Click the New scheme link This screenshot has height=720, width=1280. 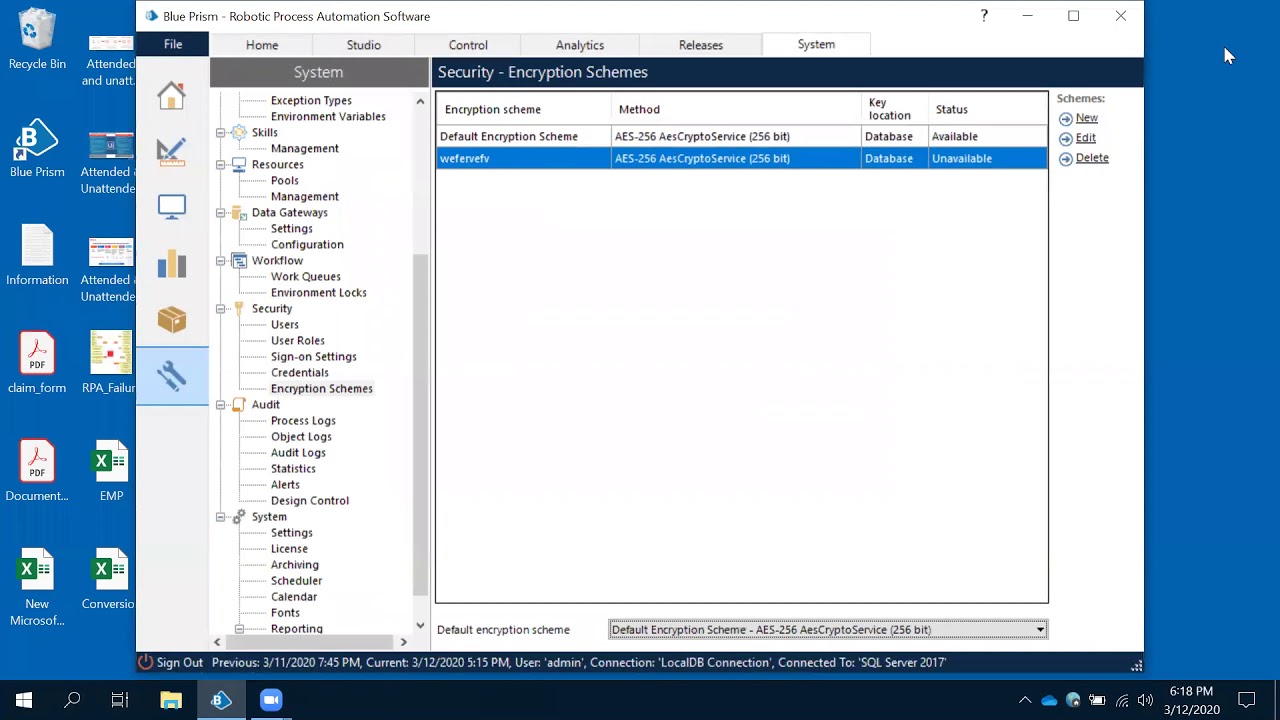[x=1086, y=118]
